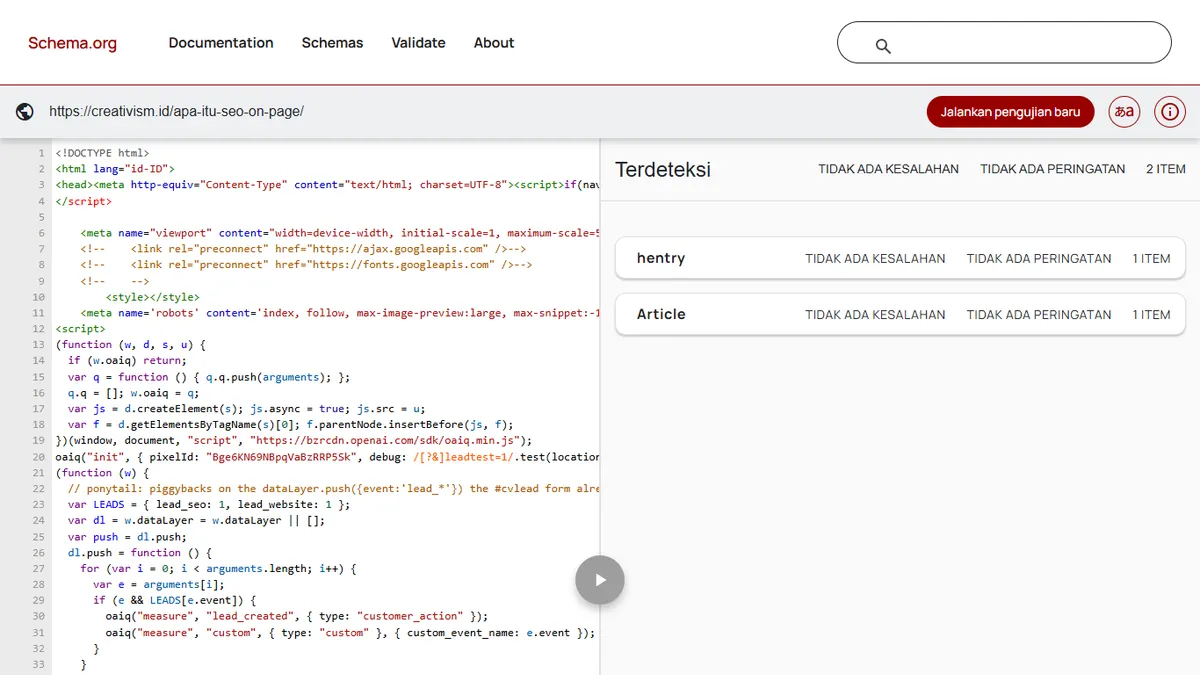Click the oaiq.min.js script URL line
The width and height of the screenshot is (1200, 675).
click(294, 440)
